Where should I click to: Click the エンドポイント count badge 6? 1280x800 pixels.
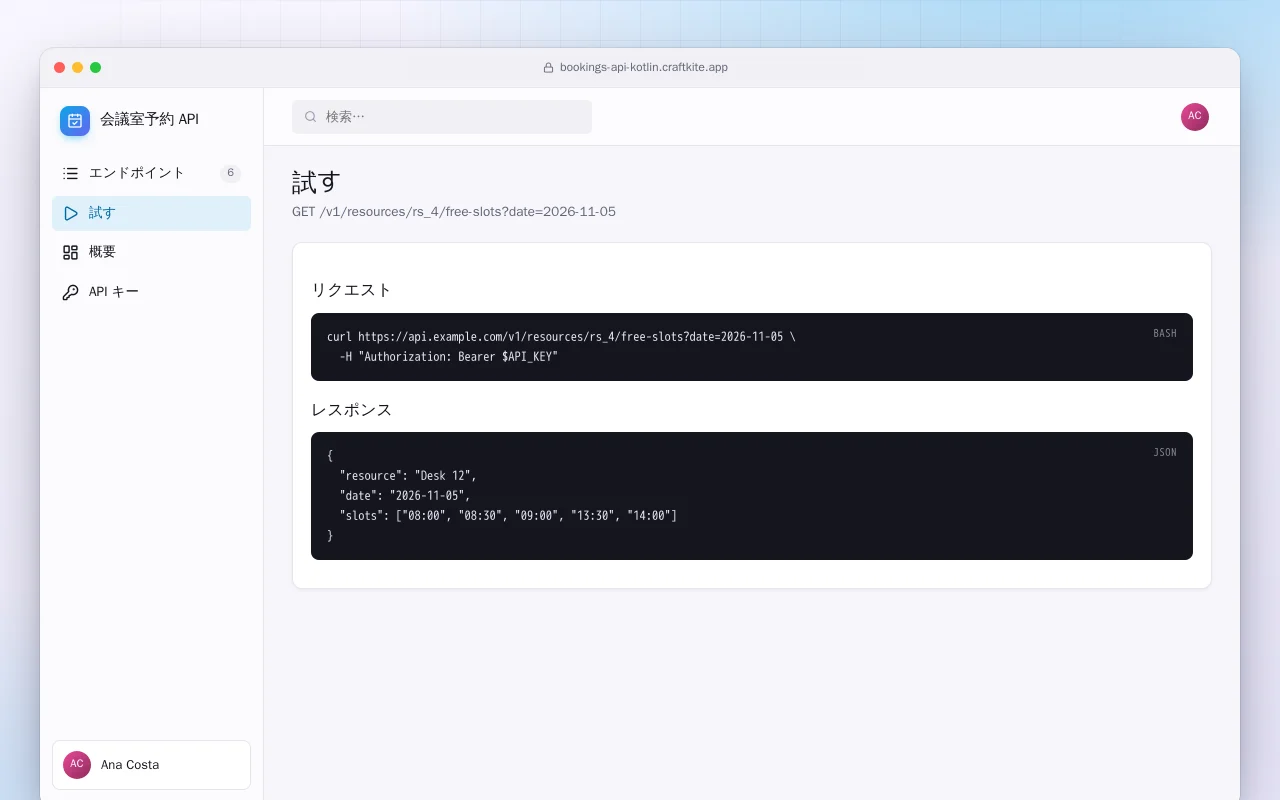tap(231, 173)
